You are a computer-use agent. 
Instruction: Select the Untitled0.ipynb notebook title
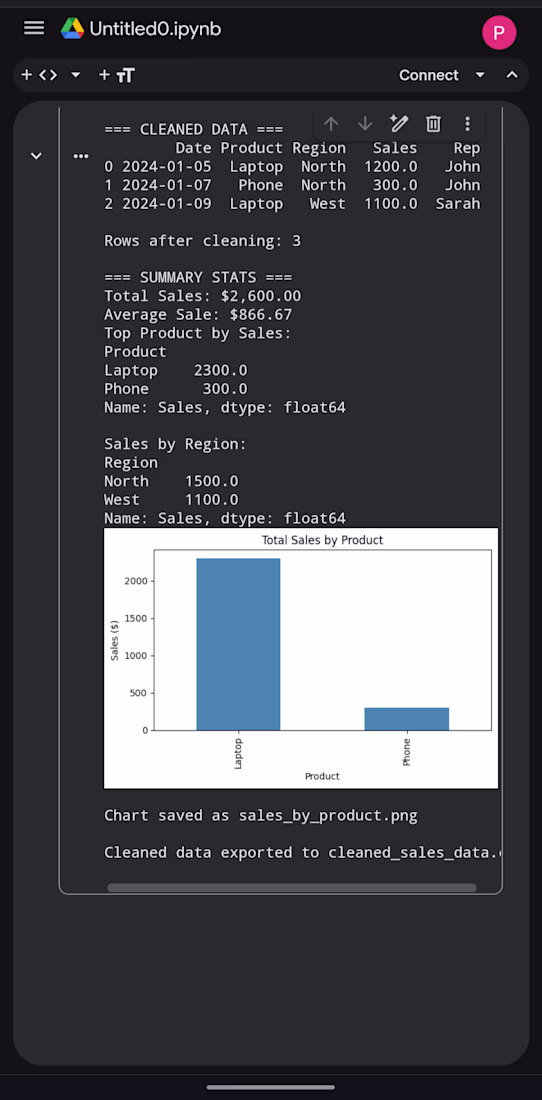click(x=155, y=29)
